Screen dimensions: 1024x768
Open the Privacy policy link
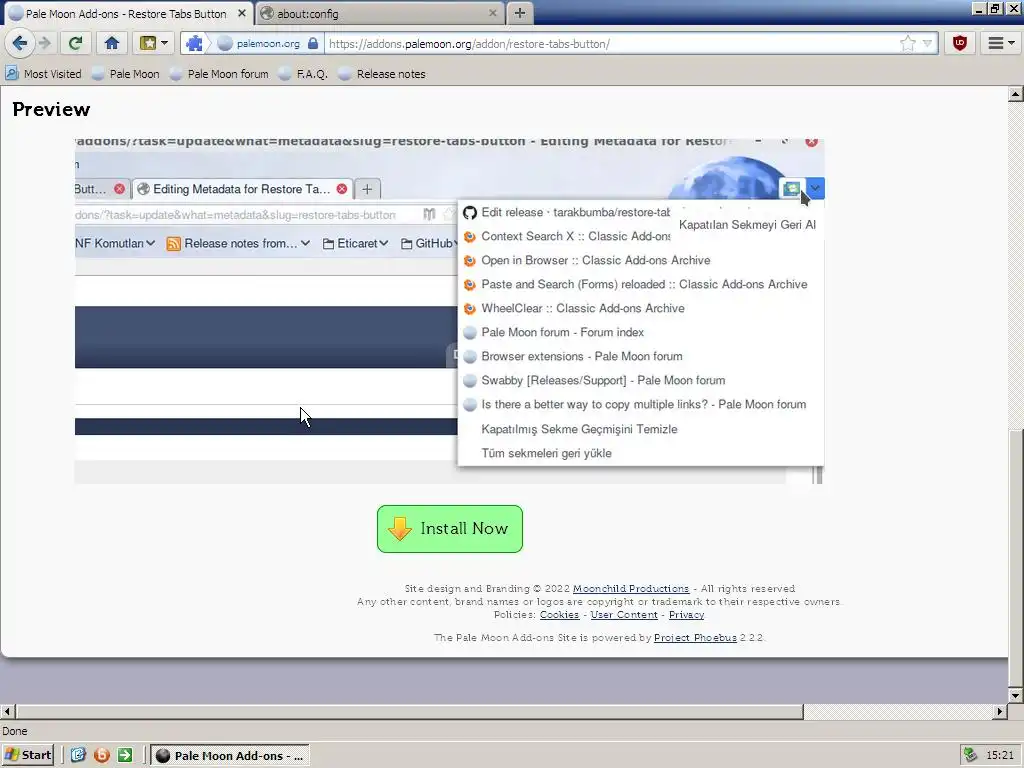[x=686, y=615]
